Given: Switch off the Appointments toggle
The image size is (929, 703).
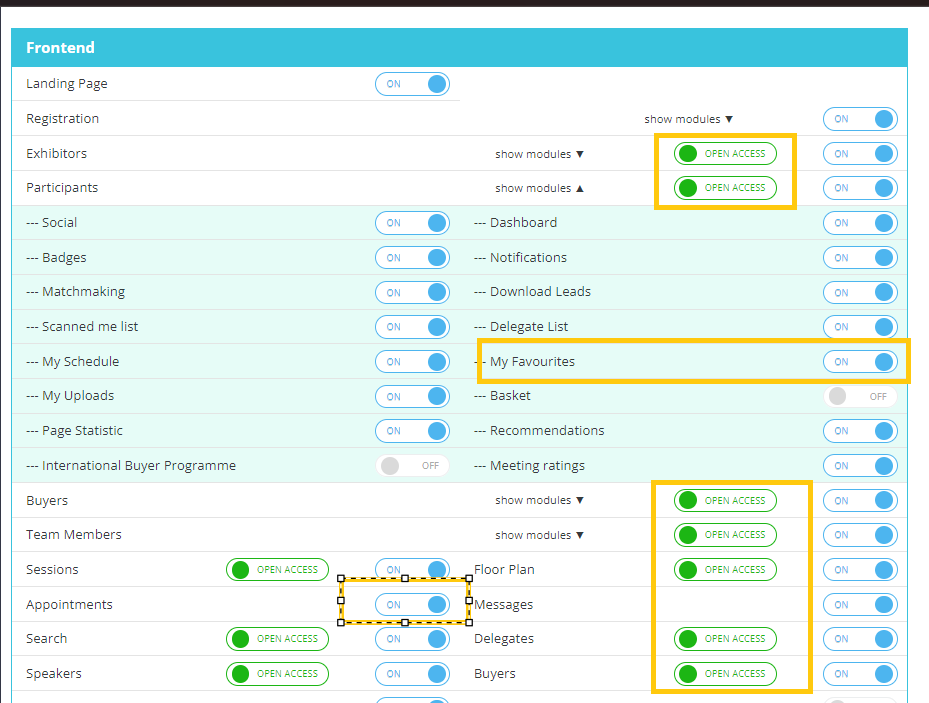Looking at the screenshot, I should coord(412,604).
